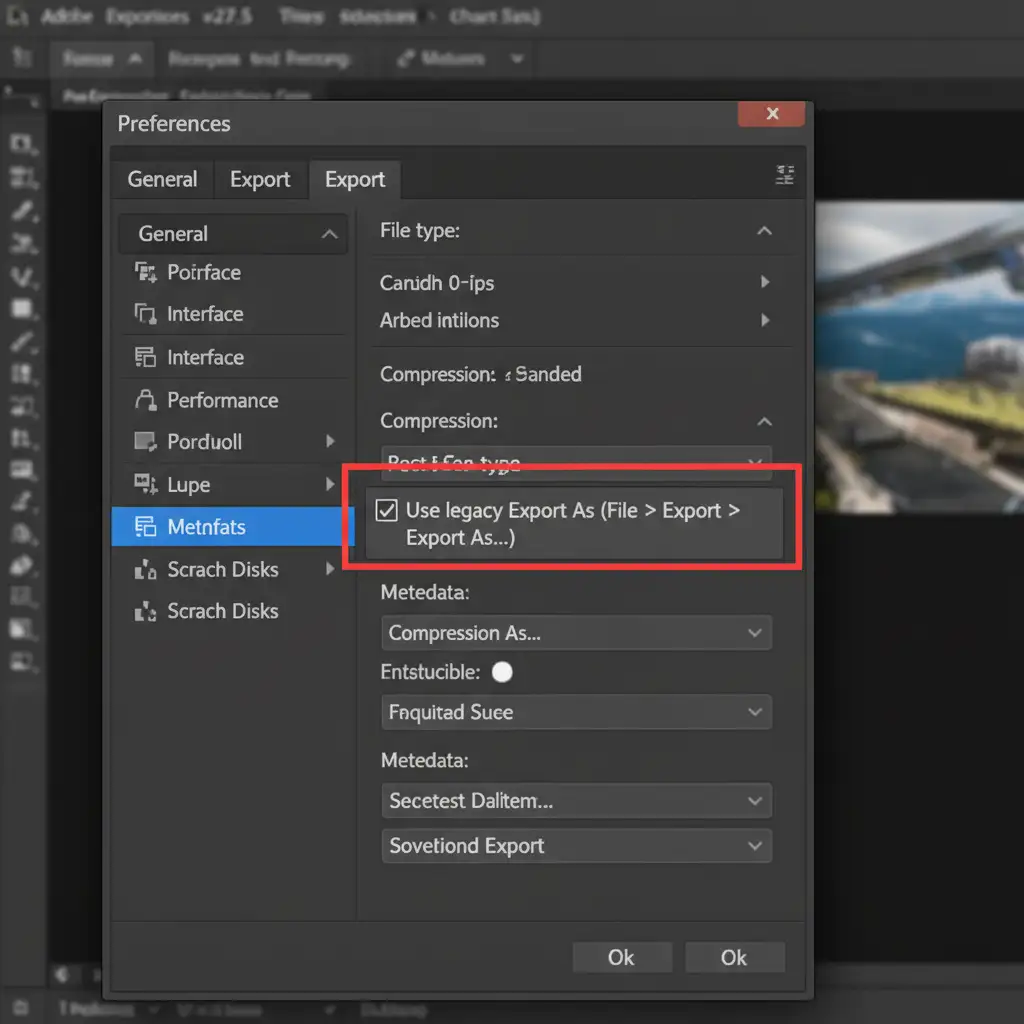Collapse the File type section chevron
This screenshot has width=1024, height=1024.
pos(764,231)
